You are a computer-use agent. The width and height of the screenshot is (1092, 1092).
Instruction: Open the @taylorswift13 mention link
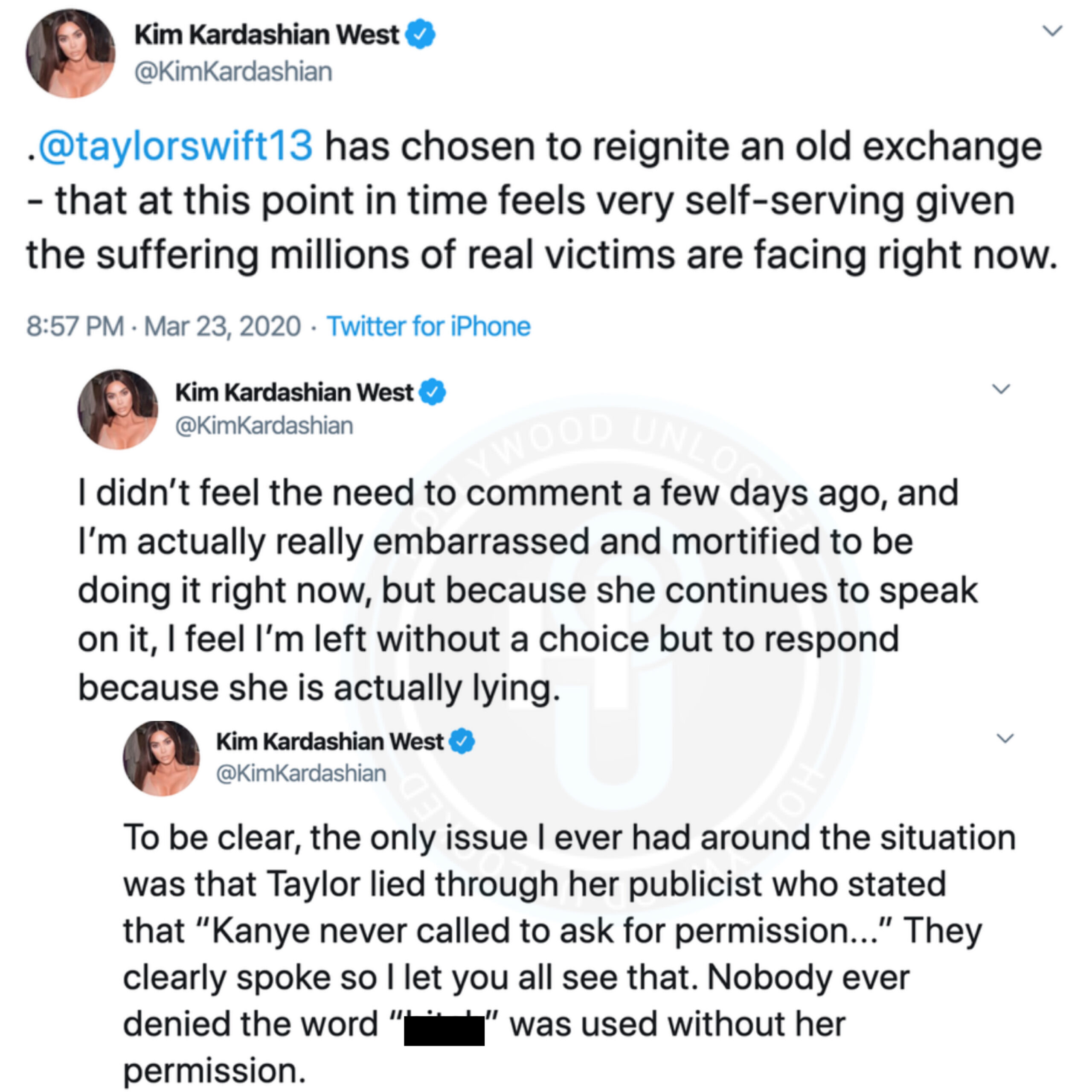tap(175, 146)
